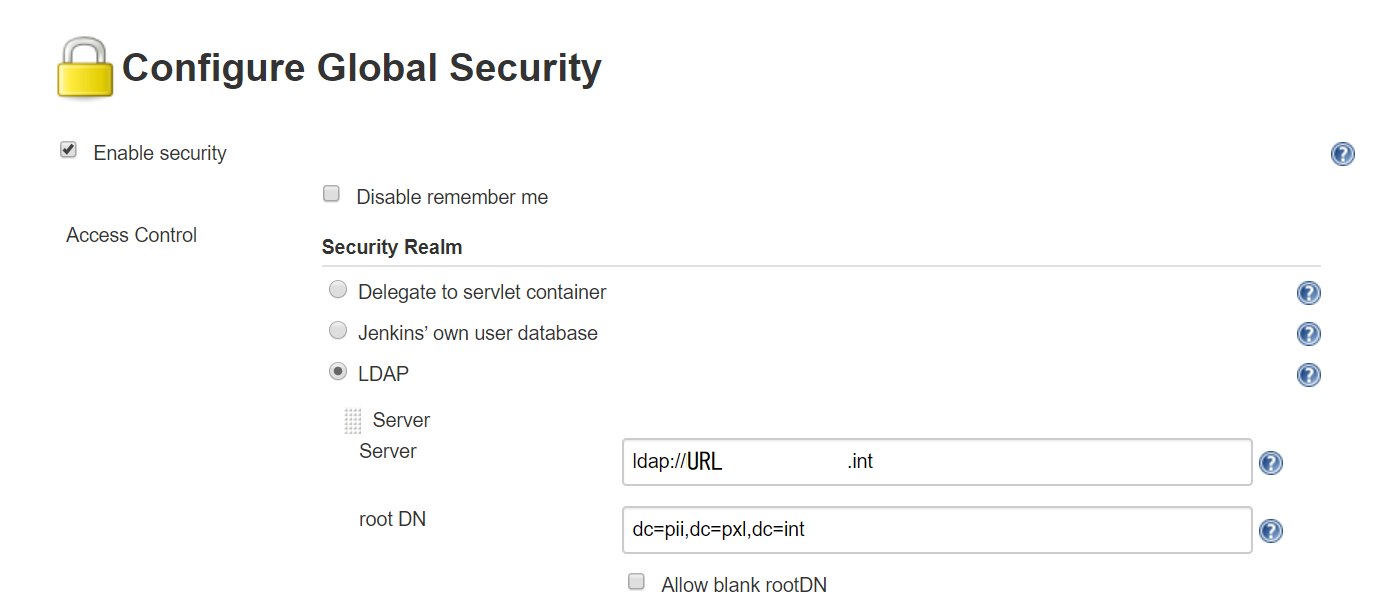
Task: Click into the LDAP Server URL field
Action: tap(936, 462)
